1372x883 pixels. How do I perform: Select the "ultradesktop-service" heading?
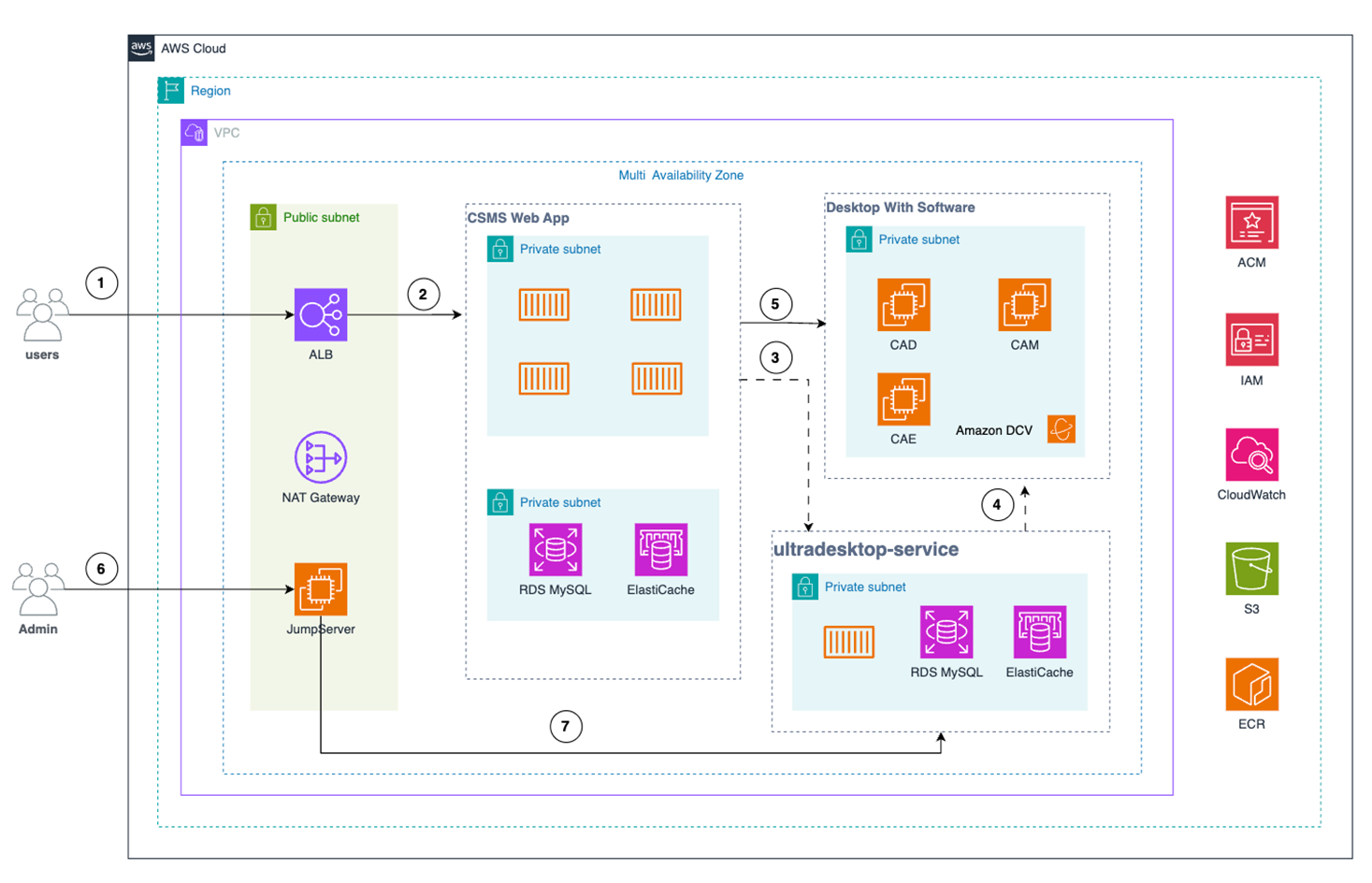coord(866,549)
